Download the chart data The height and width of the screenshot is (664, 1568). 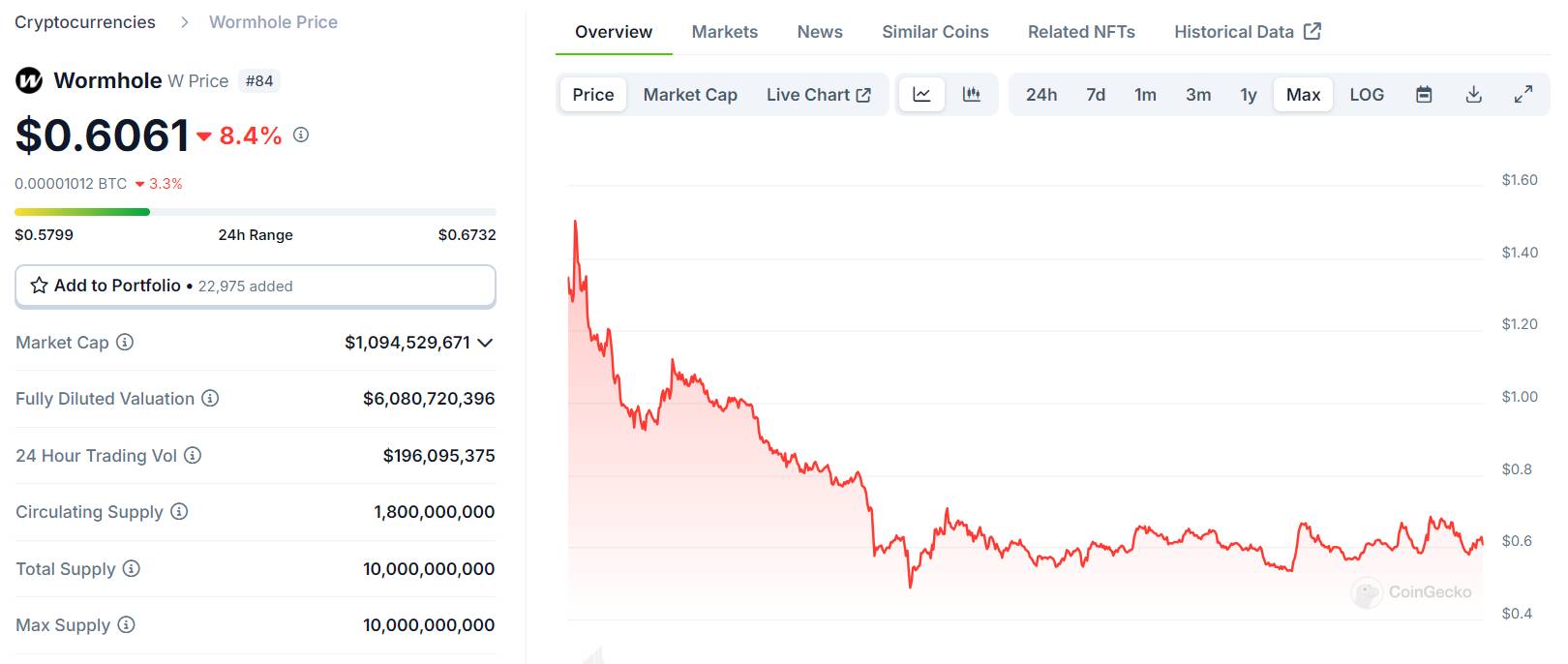(x=1473, y=95)
